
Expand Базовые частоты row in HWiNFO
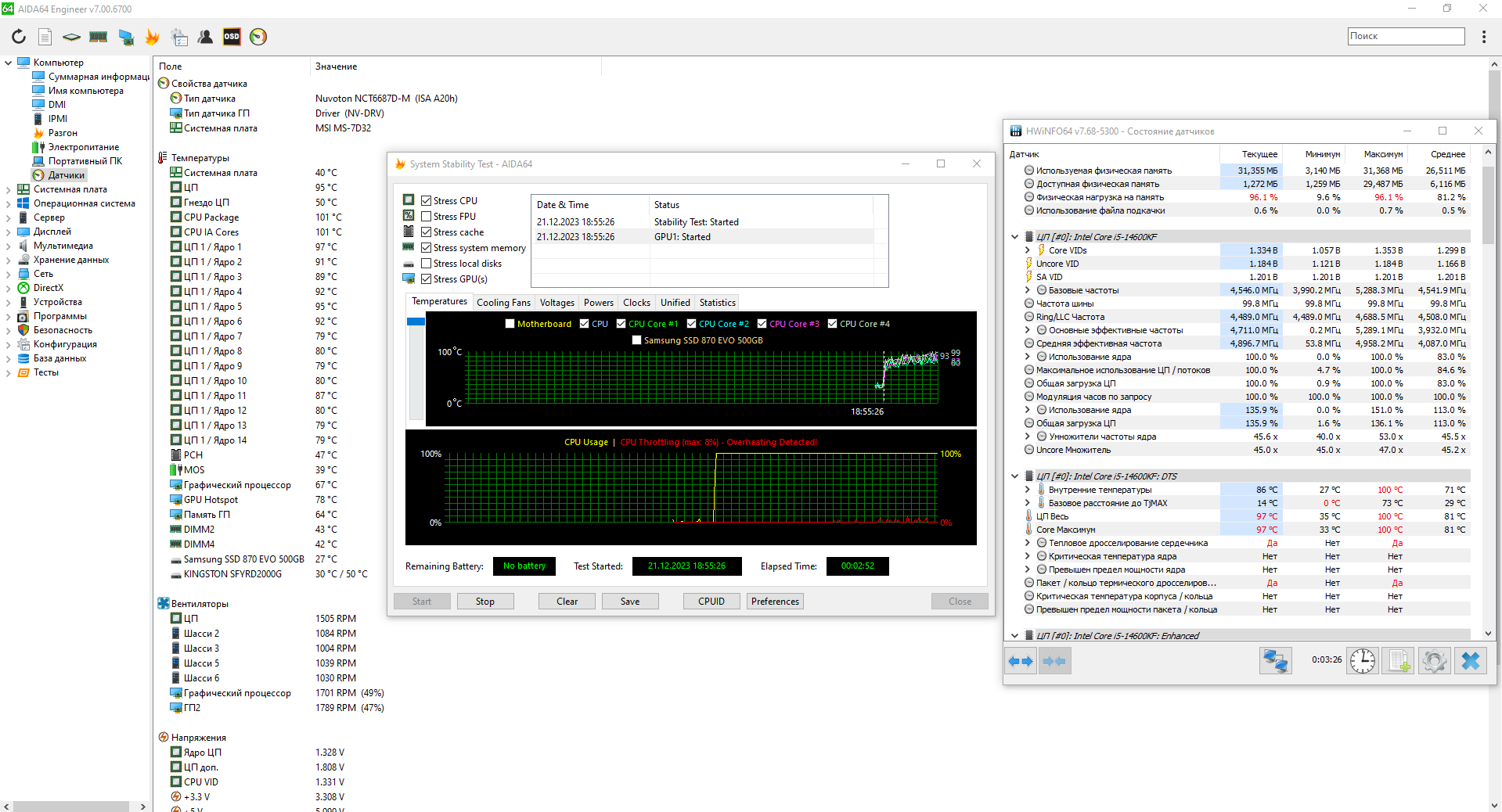1028,290
